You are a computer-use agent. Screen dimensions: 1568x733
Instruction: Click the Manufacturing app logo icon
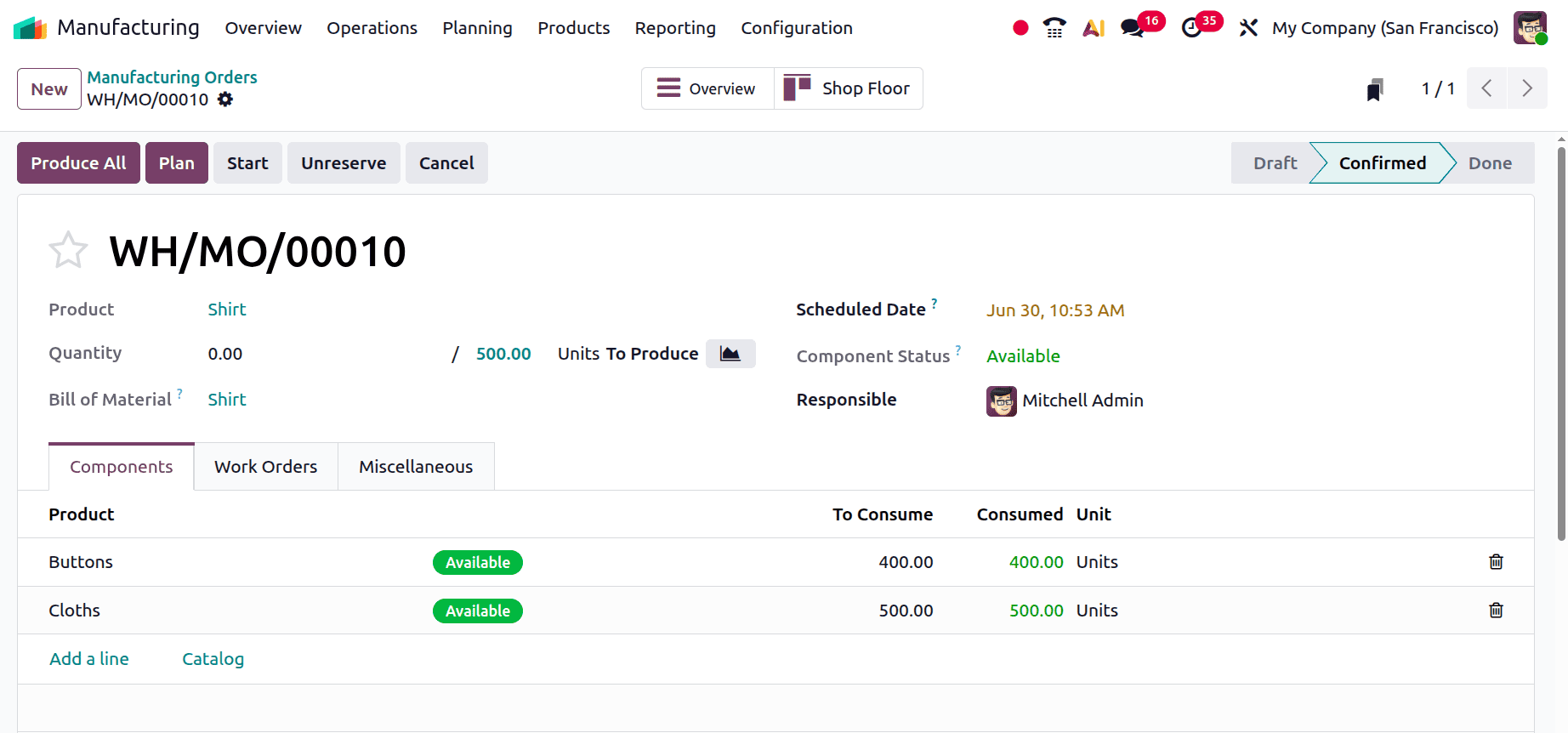click(x=31, y=28)
